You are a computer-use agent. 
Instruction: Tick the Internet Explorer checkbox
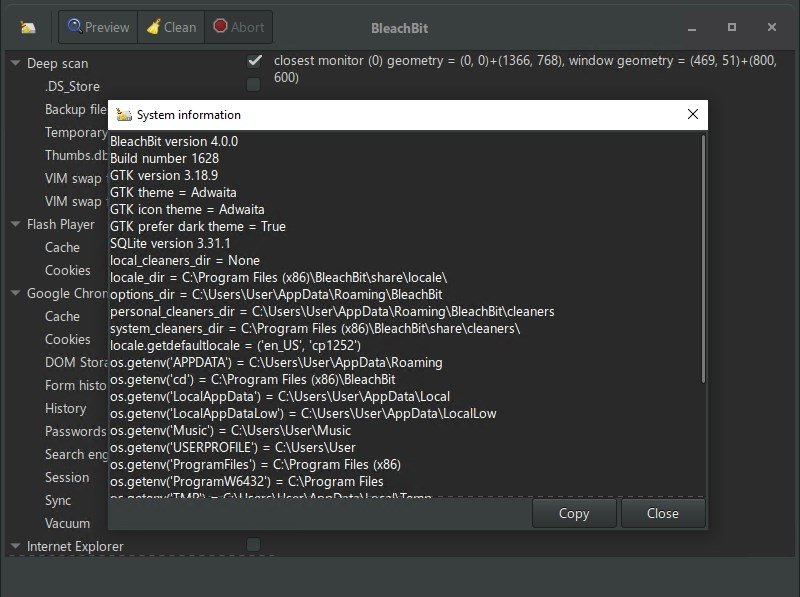pyautogui.click(x=254, y=544)
